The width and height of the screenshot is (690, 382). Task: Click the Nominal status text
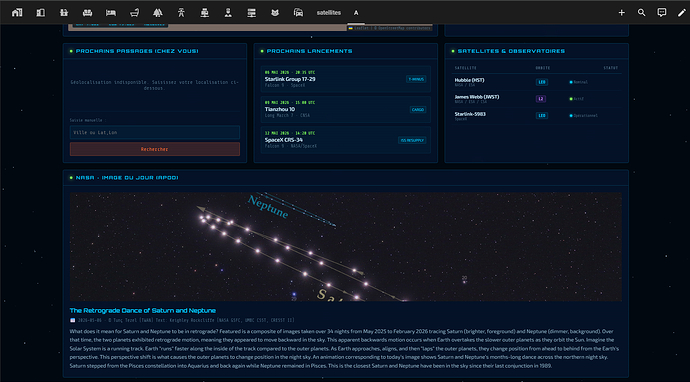(580, 82)
